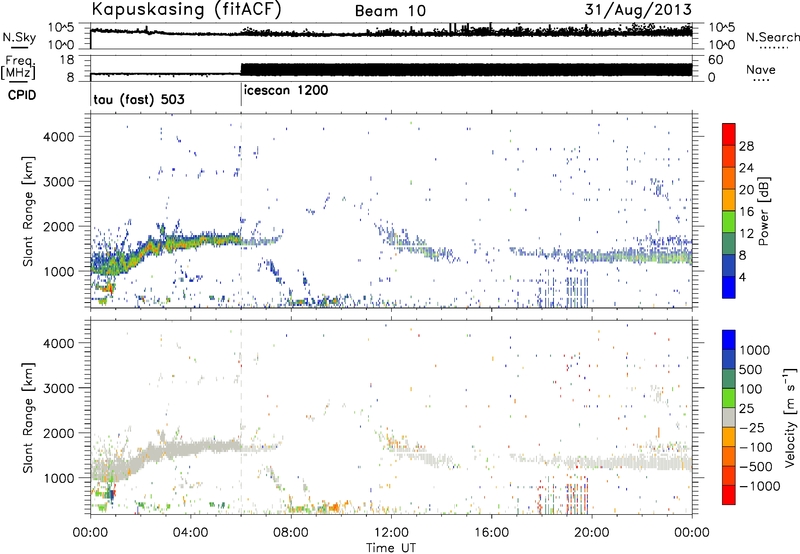Select 'tau (fast) 503' CPID text

(139, 99)
